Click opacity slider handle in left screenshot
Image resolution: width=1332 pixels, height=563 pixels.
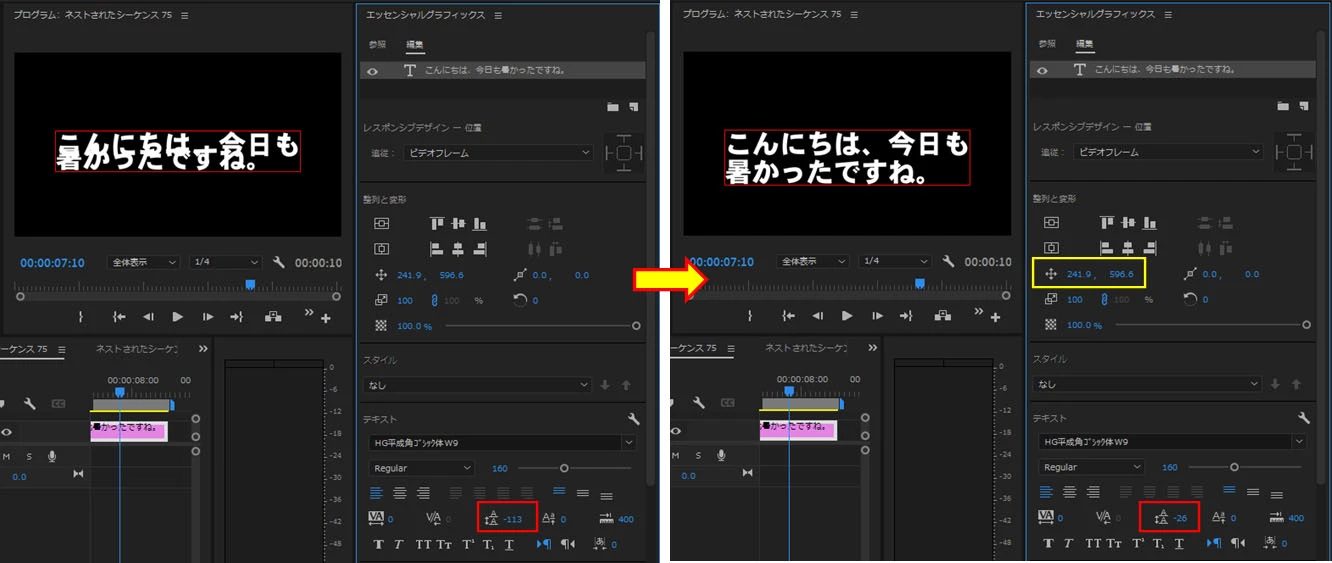point(636,325)
